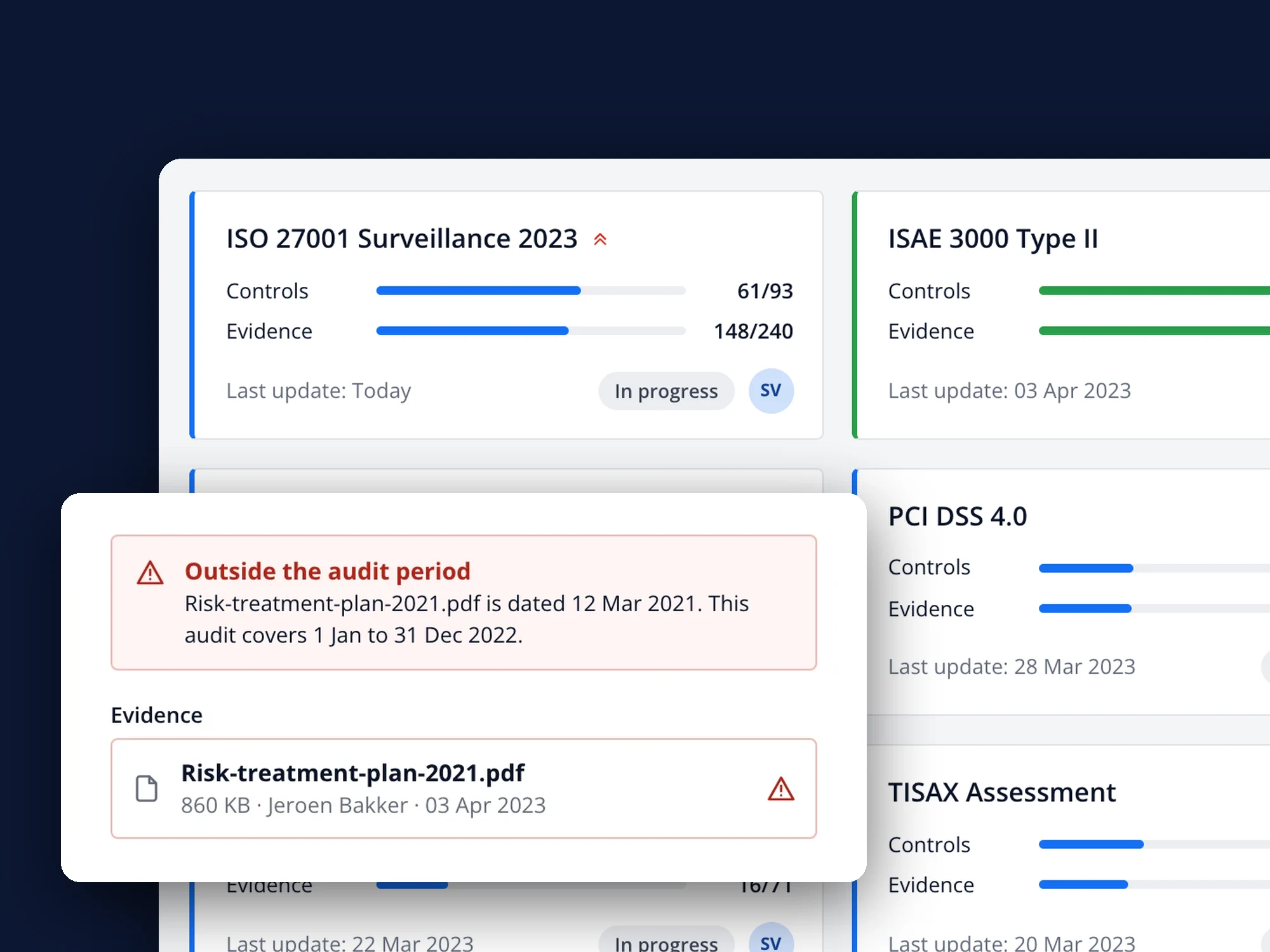This screenshot has height=952, width=1270.
Task: Open the PCI DSS 4.0 audit card
Action: (957, 516)
